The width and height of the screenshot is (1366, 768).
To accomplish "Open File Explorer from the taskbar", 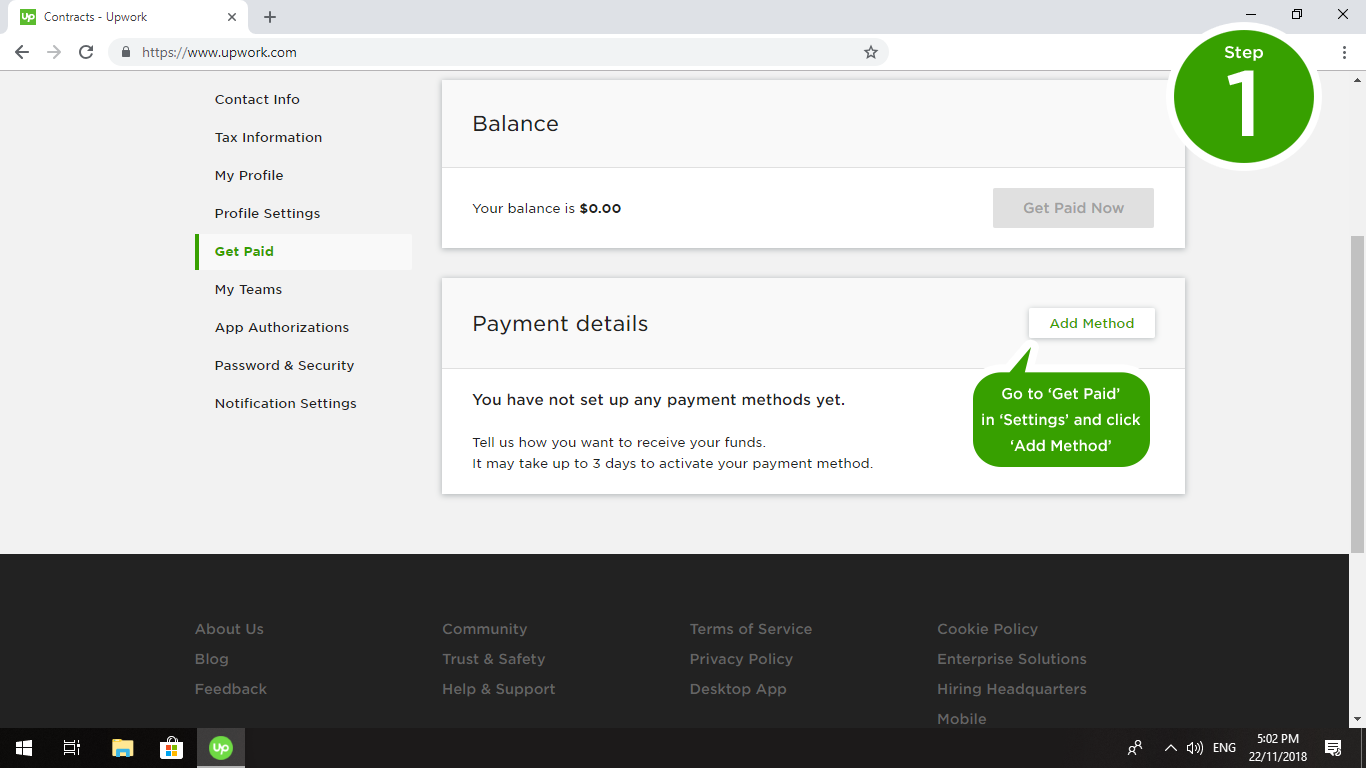I will [122, 747].
